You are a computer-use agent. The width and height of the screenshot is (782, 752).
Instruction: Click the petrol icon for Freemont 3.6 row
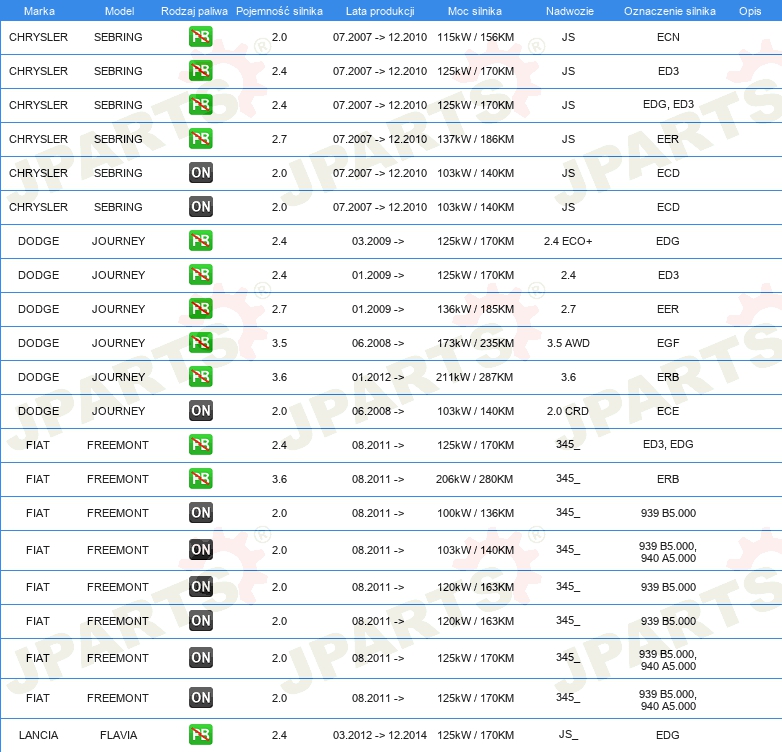pos(201,479)
